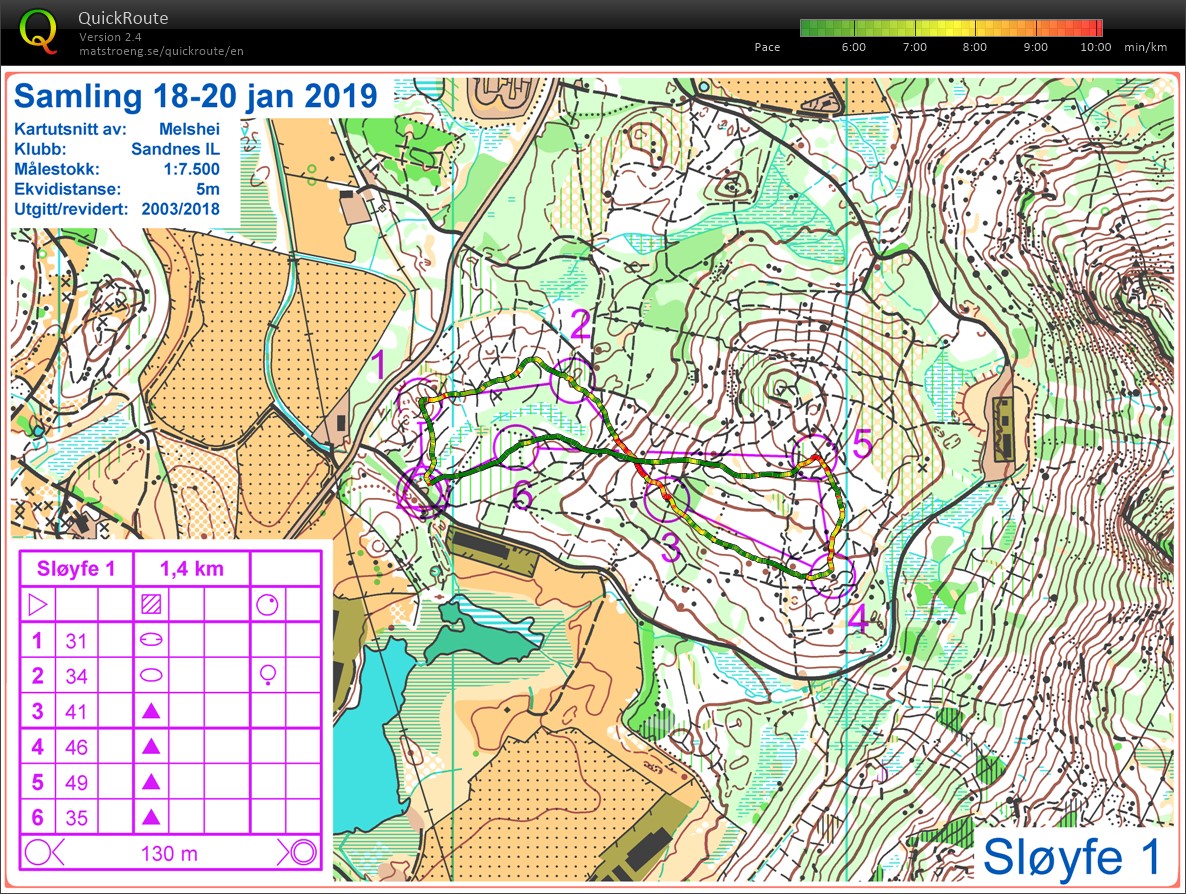
Task: Open the matstroeng.se/quickroute/en link
Action: [x=161, y=51]
